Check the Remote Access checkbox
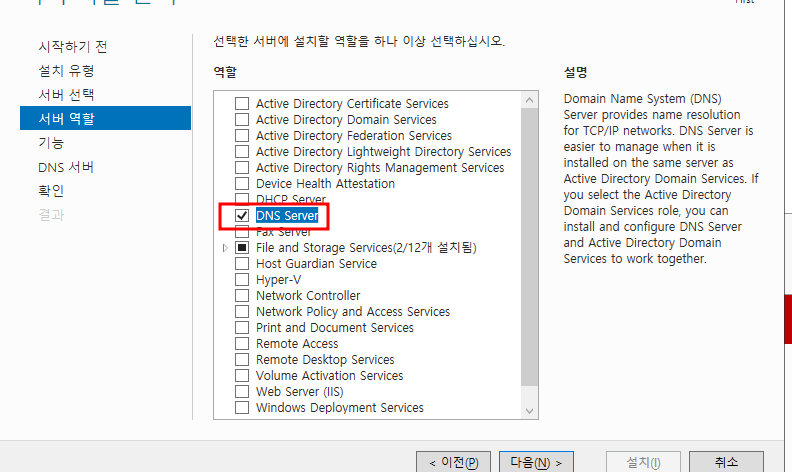792x472 pixels. click(242, 344)
